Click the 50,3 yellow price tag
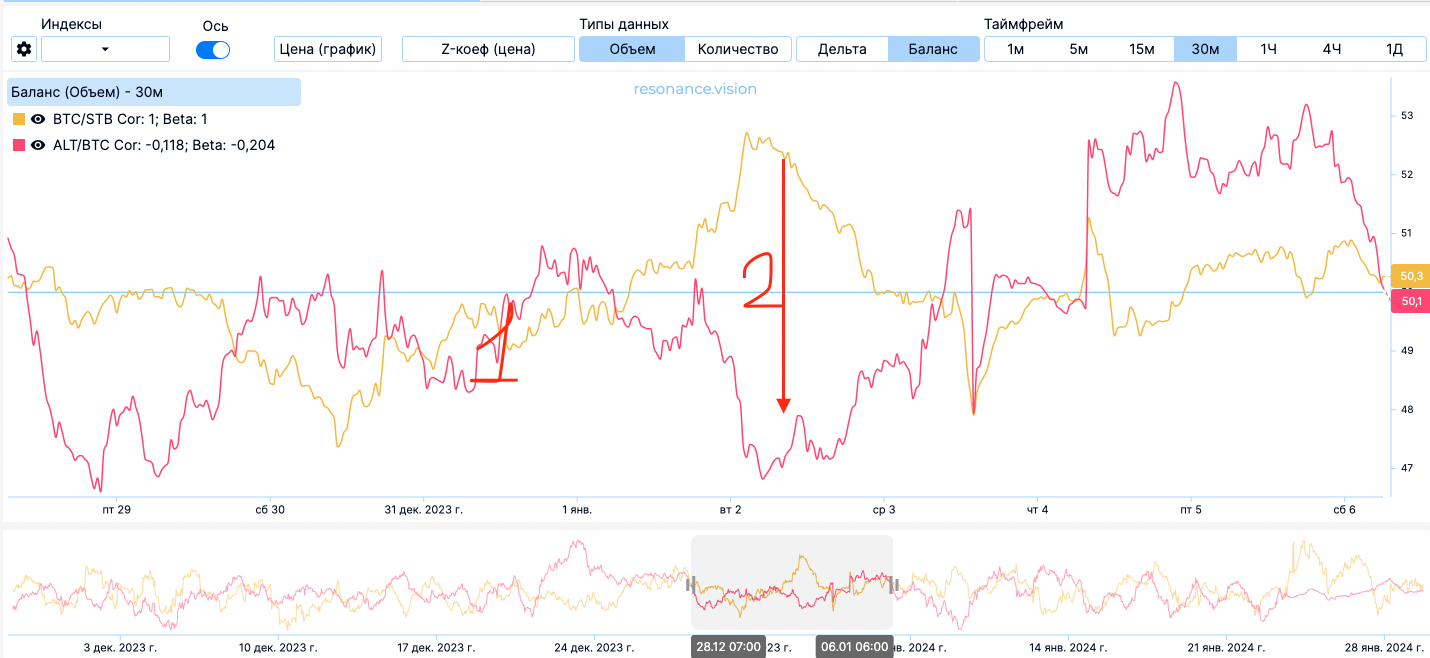Viewport: 1430px width, 658px height. click(x=1412, y=276)
